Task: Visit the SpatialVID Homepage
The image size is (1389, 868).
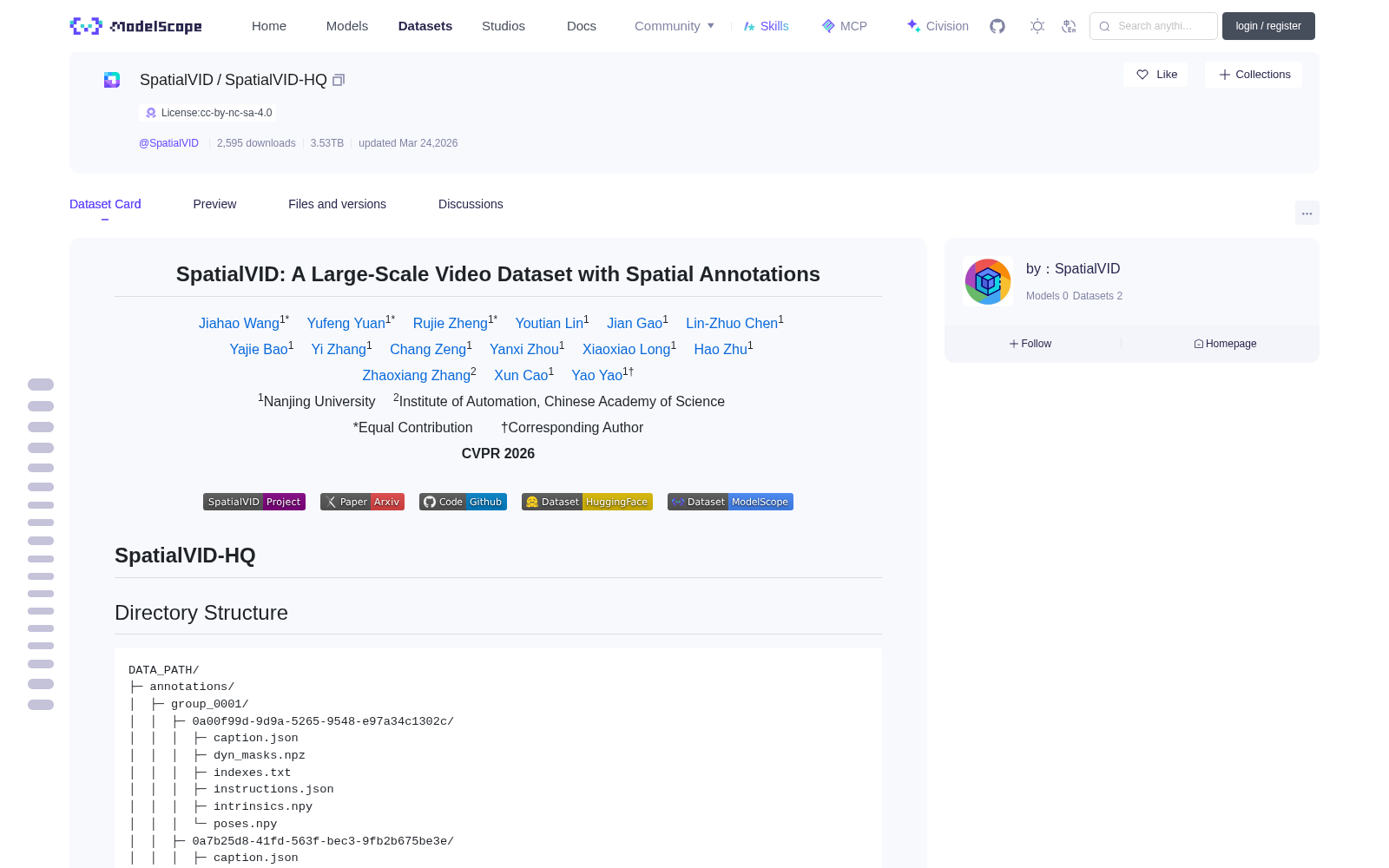Action: [1225, 344]
